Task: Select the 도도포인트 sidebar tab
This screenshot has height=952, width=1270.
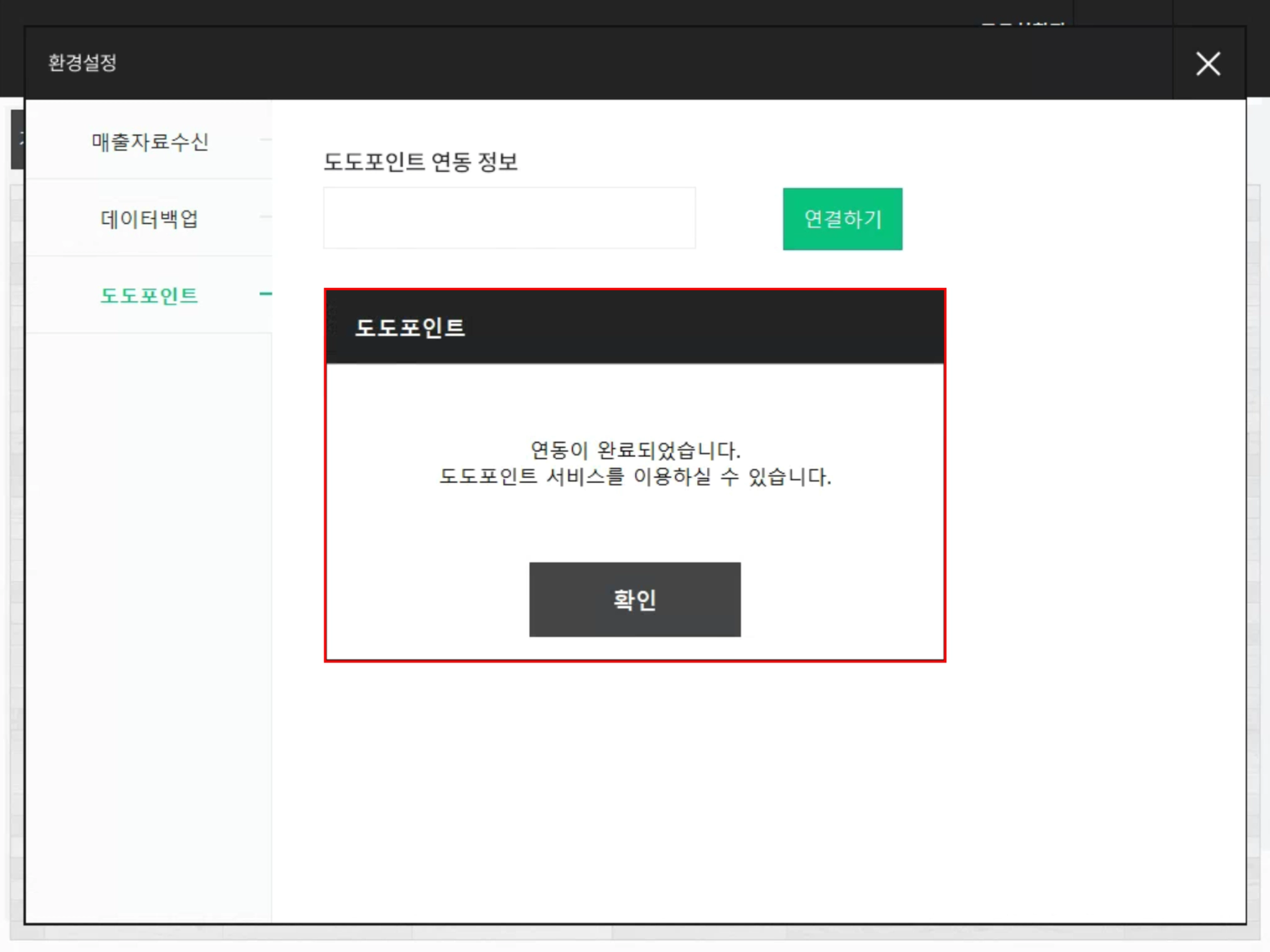Action: 149,296
